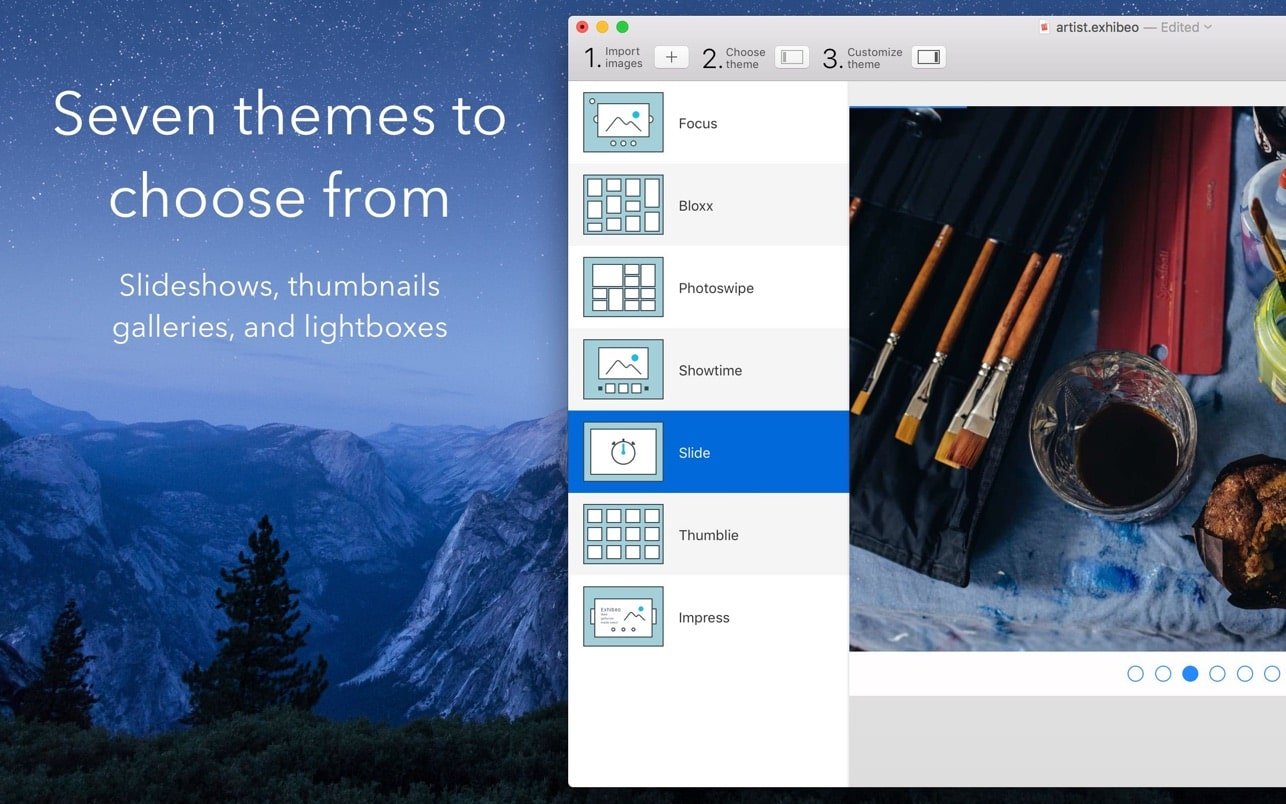Select the Focus theme icon
The height and width of the screenshot is (804, 1286).
tap(623, 123)
